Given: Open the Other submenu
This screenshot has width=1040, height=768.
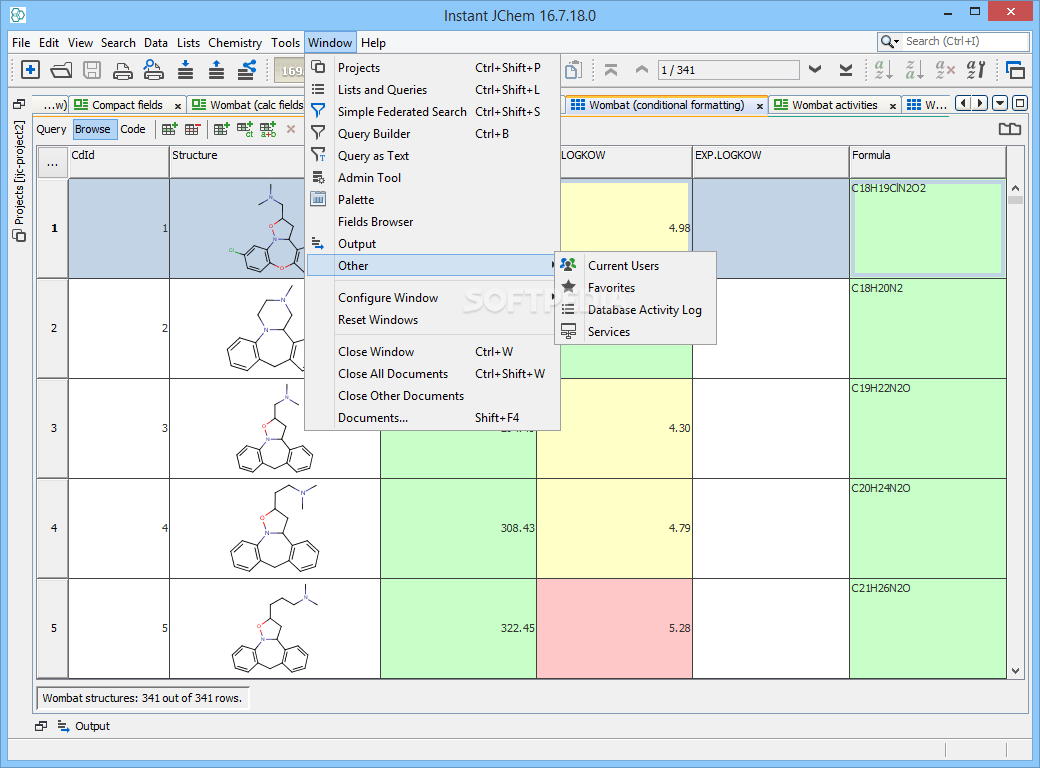Looking at the screenshot, I should click(x=432, y=266).
